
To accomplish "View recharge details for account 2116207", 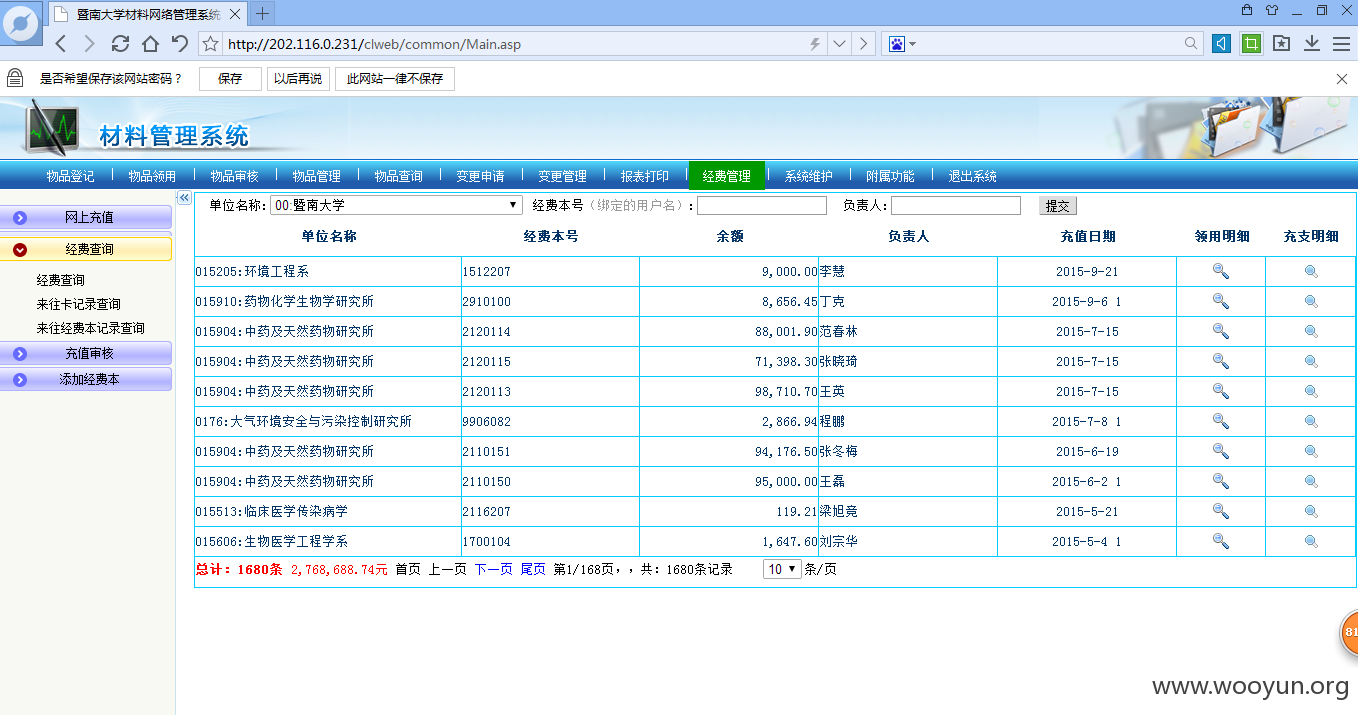I will pyautogui.click(x=1311, y=511).
